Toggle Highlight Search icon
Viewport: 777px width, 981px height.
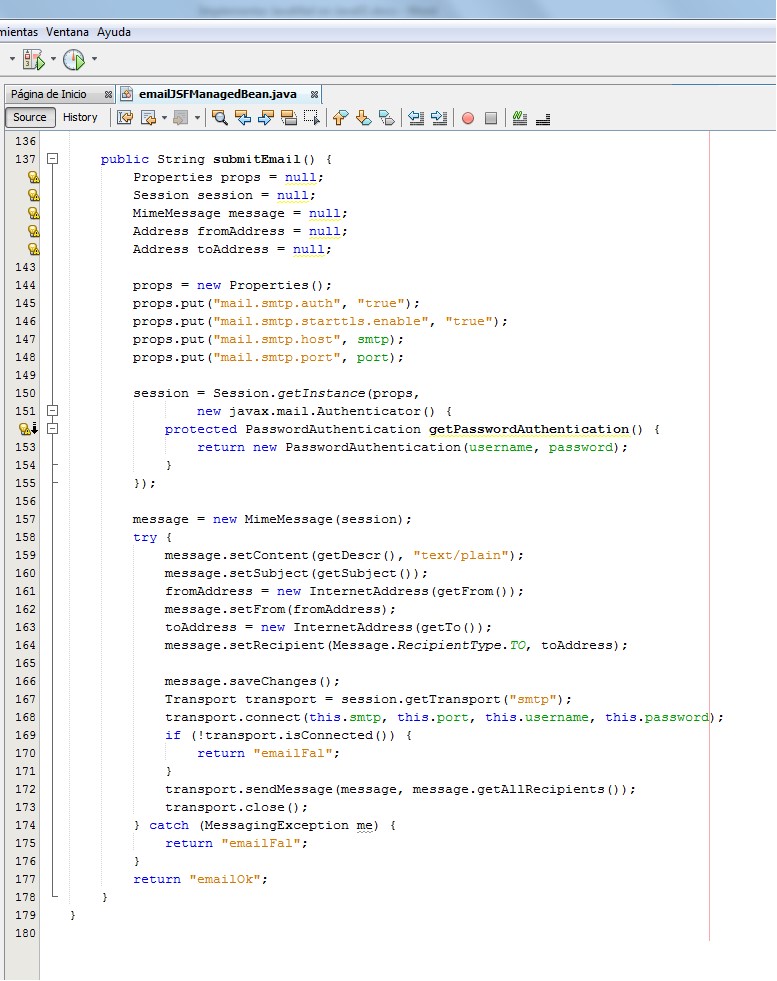[289, 118]
